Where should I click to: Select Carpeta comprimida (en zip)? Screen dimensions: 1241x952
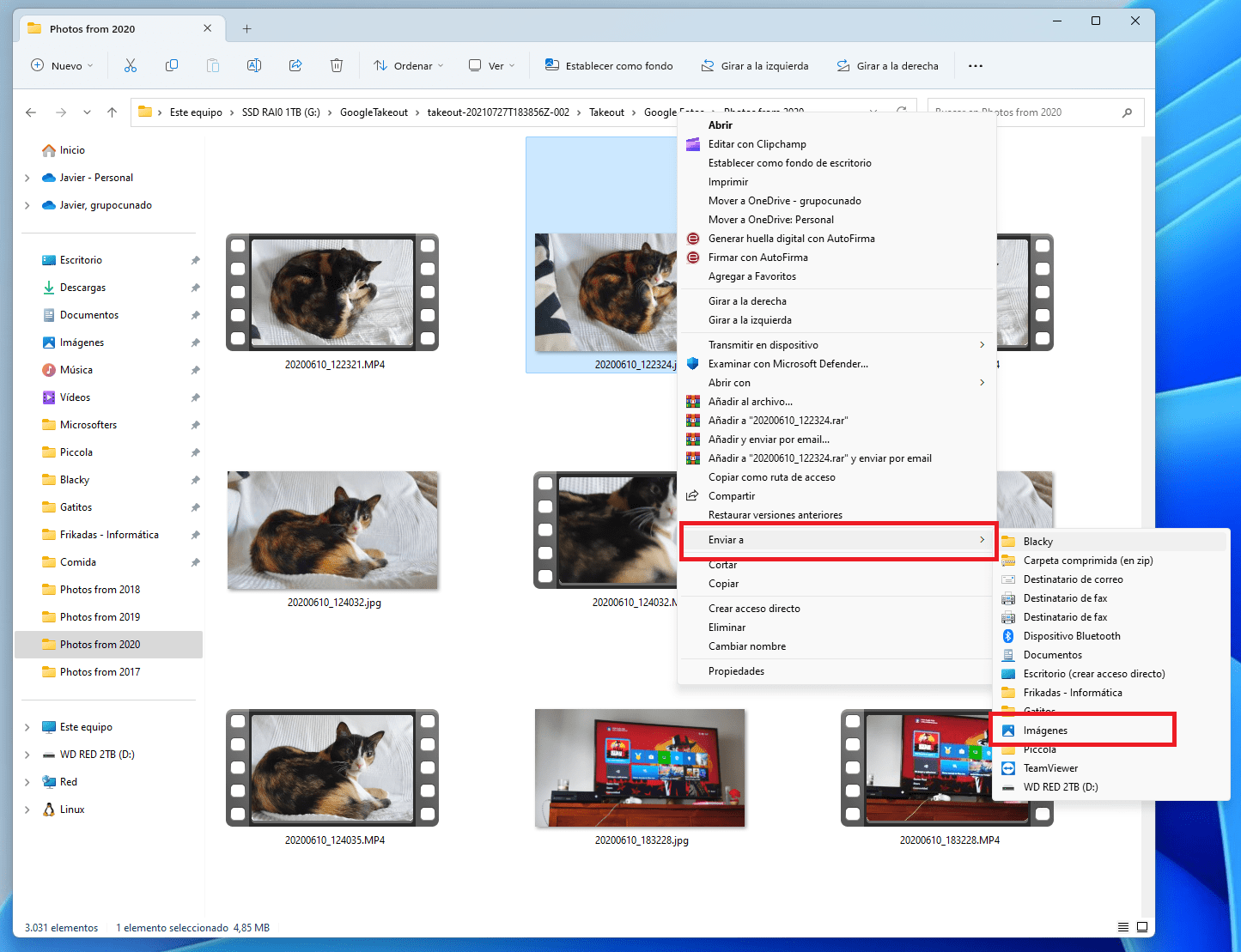click(x=1088, y=561)
